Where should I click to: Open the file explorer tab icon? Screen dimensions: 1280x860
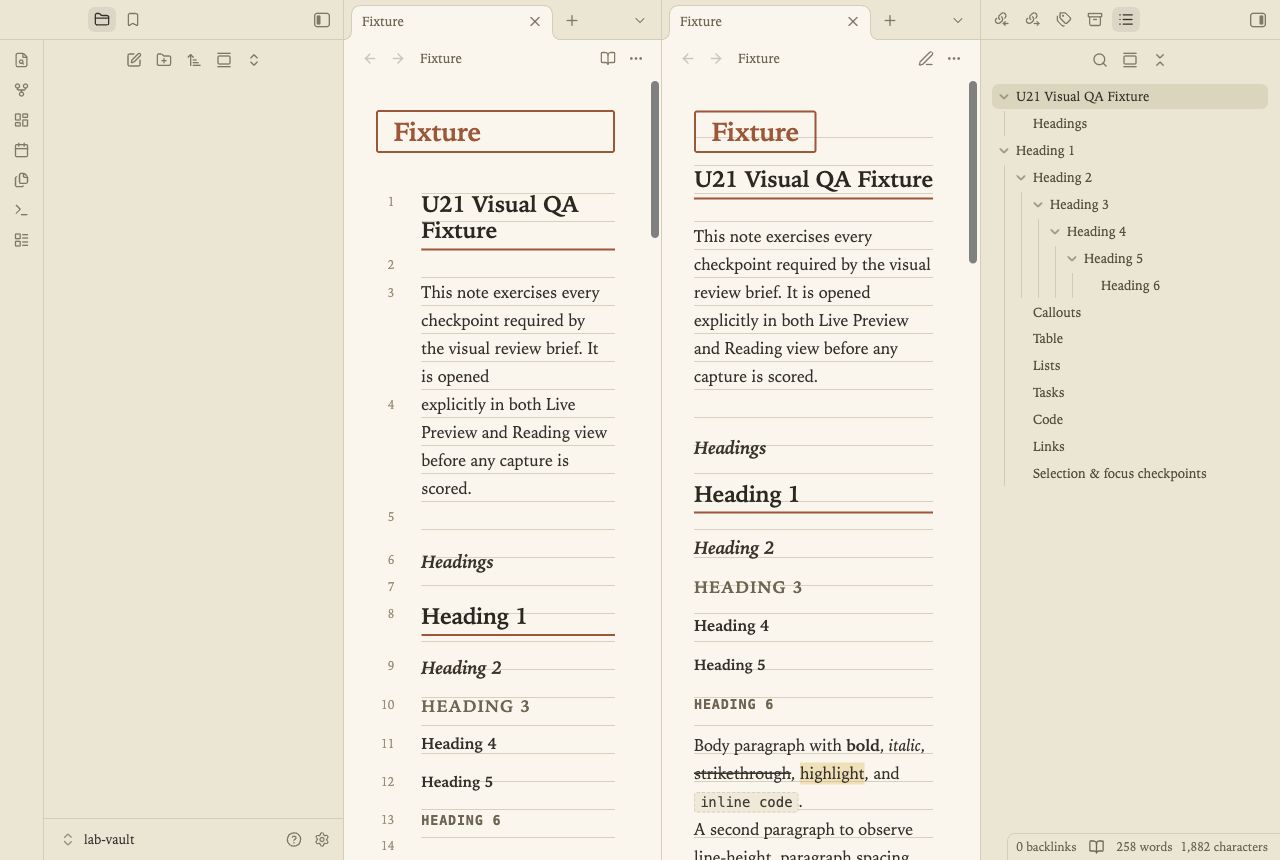point(101,20)
